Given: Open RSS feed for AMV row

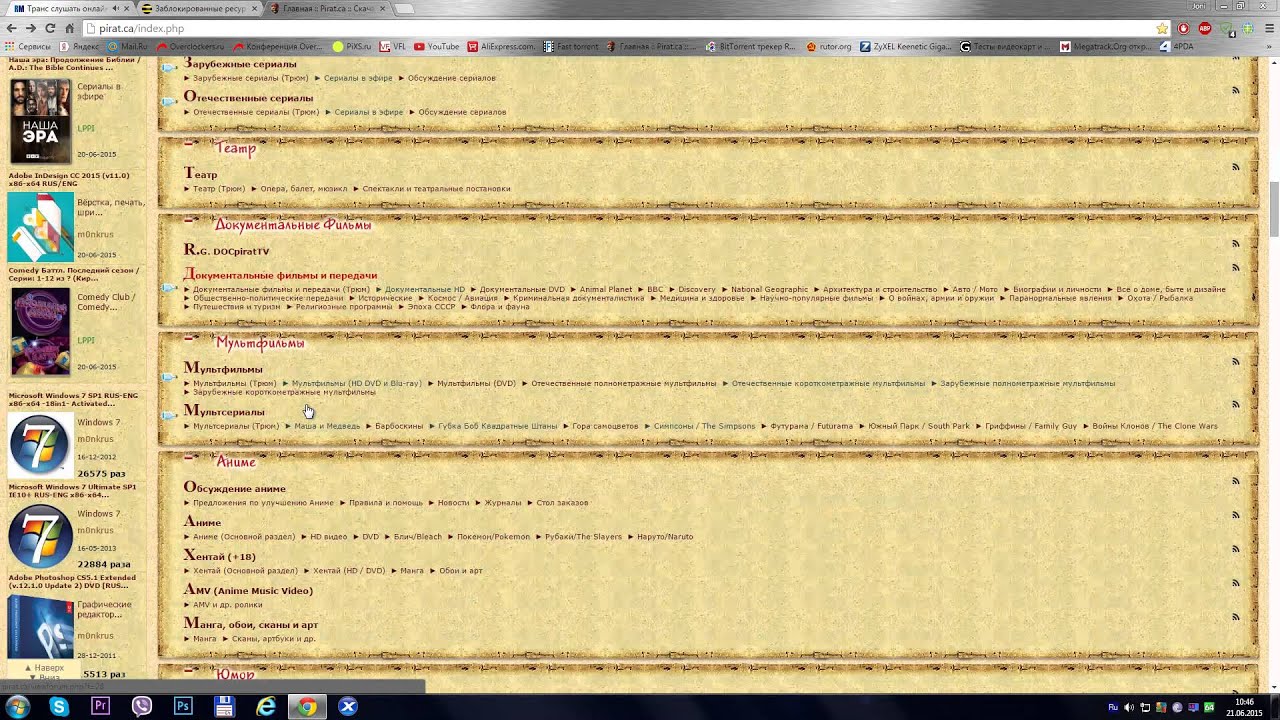Looking at the screenshot, I should (1235, 582).
